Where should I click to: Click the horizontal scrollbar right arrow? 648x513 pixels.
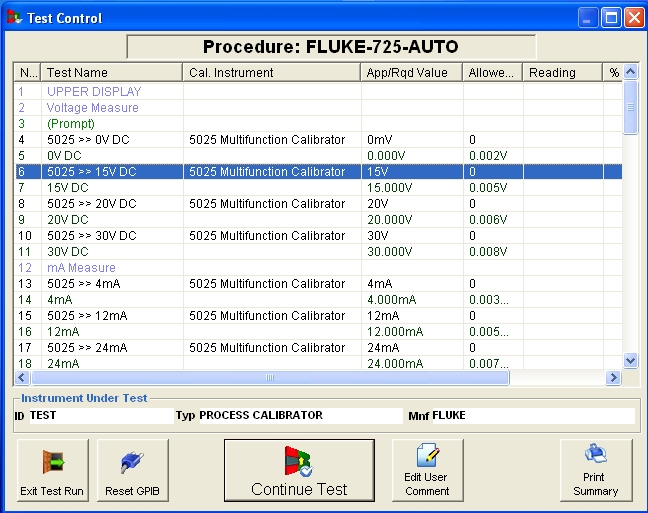click(x=614, y=378)
